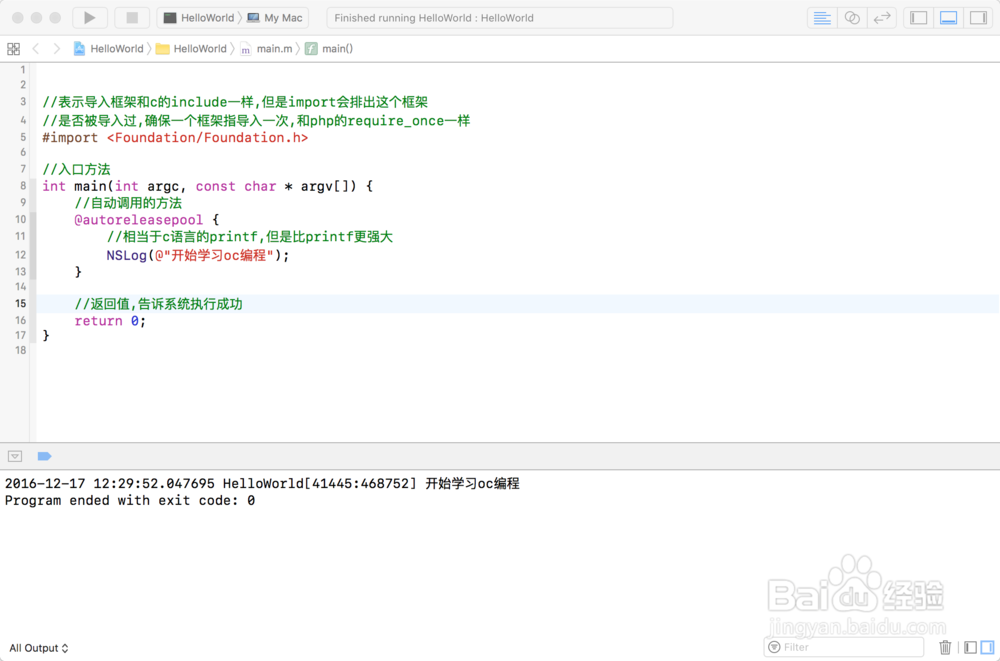Open the Assistant editor

click(850, 17)
